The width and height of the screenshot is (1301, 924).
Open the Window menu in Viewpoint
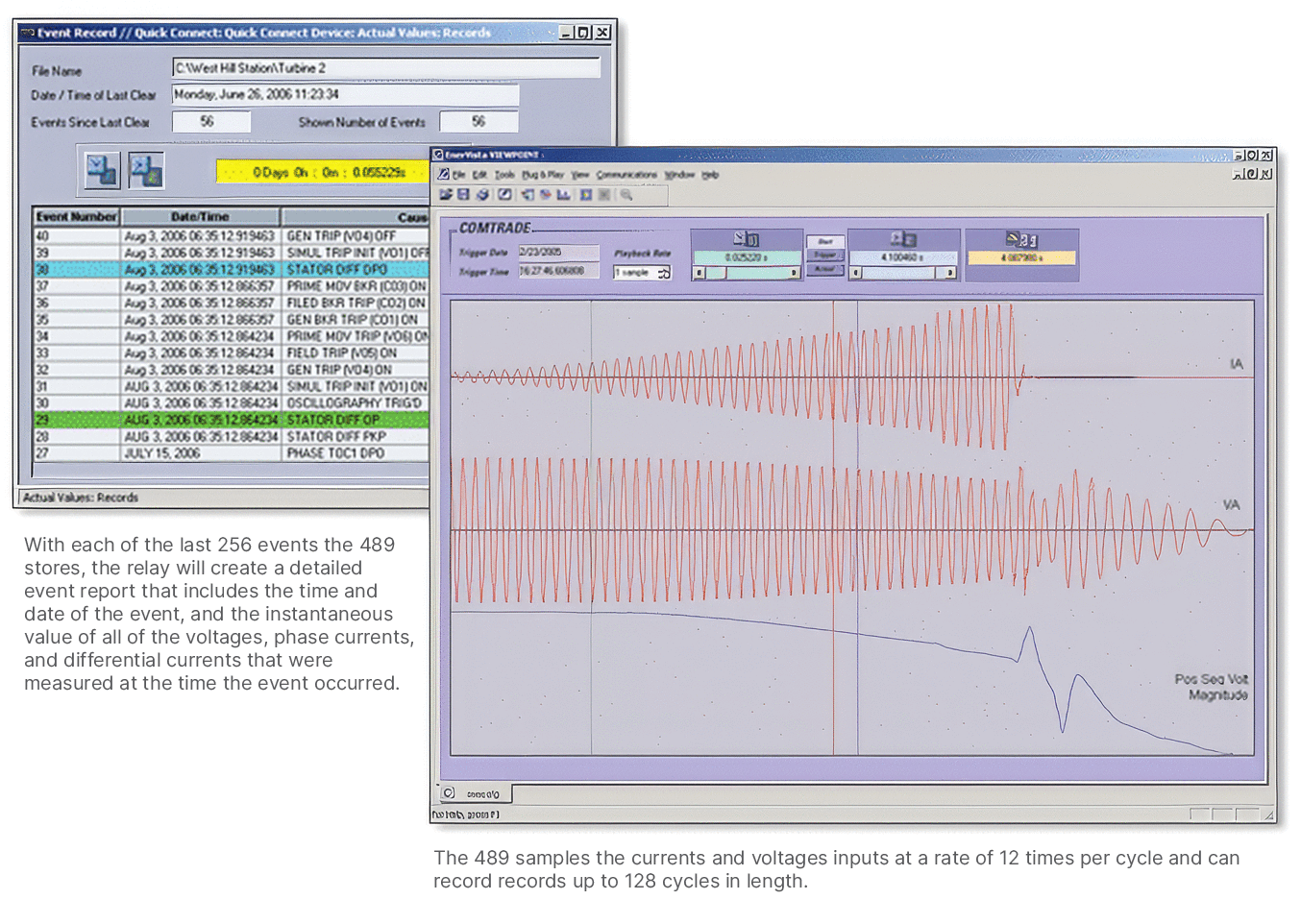click(679, 175)
